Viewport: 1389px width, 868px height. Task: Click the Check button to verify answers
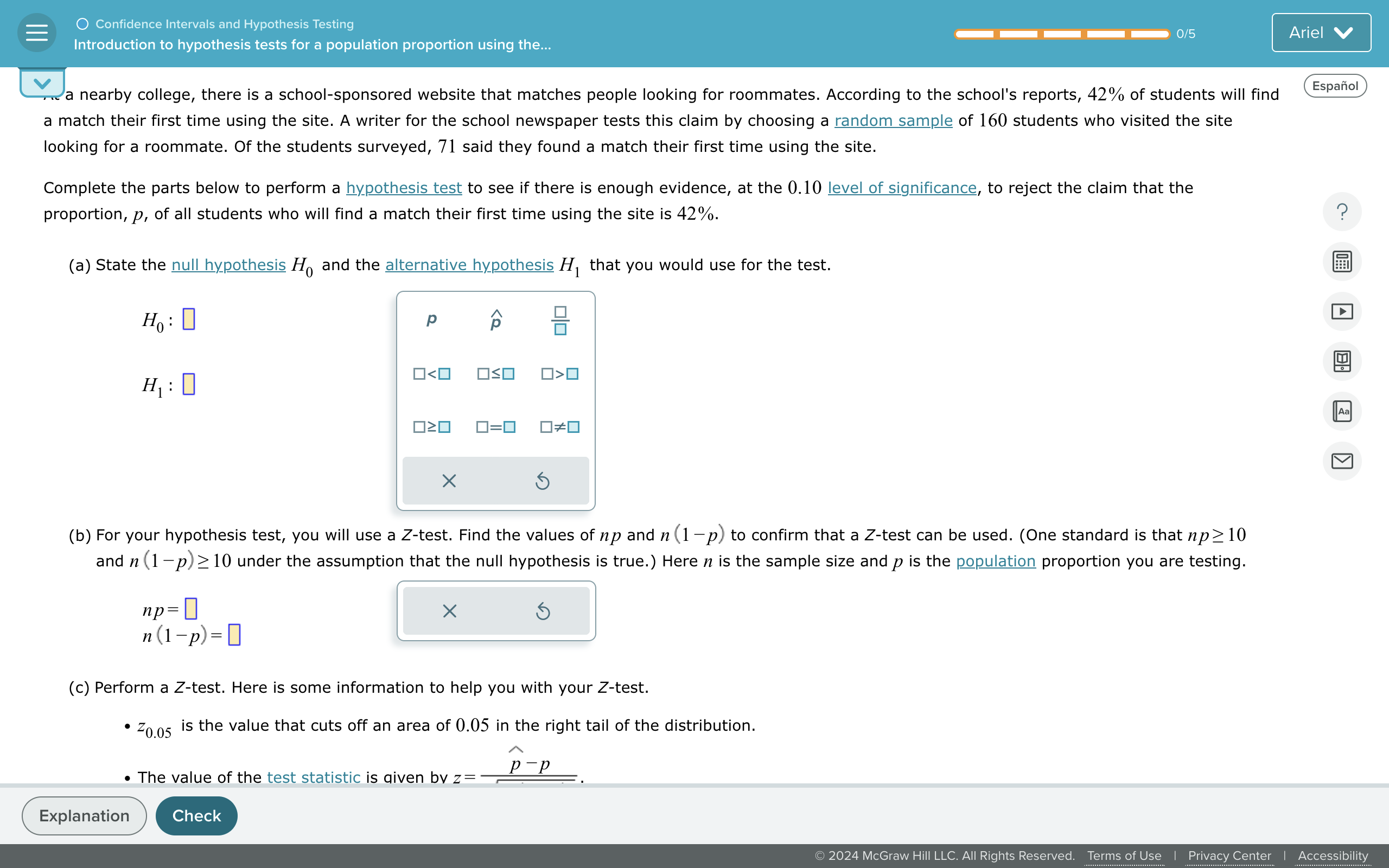[x=196, y=815]
